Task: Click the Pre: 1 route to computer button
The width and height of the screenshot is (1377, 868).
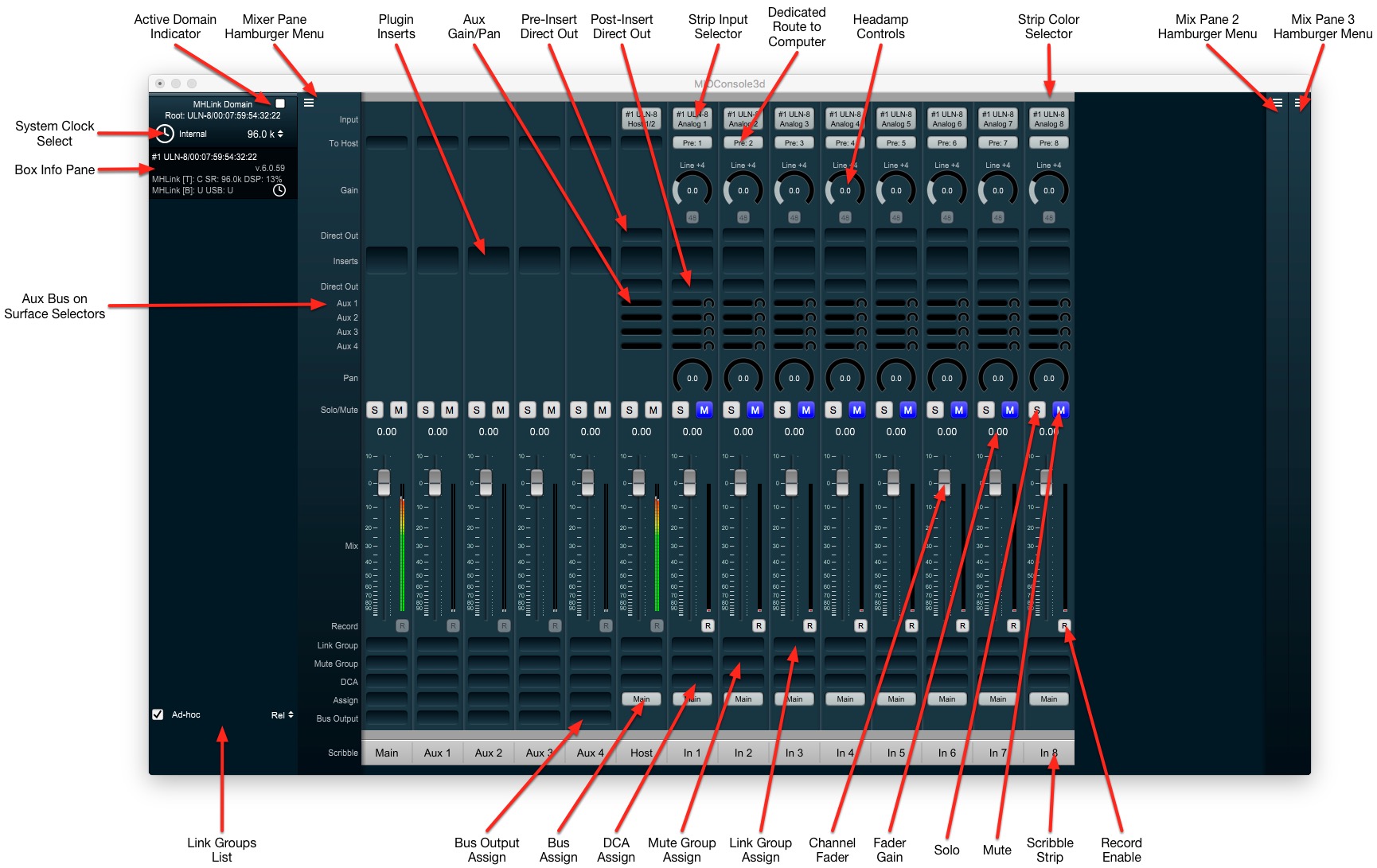Action: 692,143
